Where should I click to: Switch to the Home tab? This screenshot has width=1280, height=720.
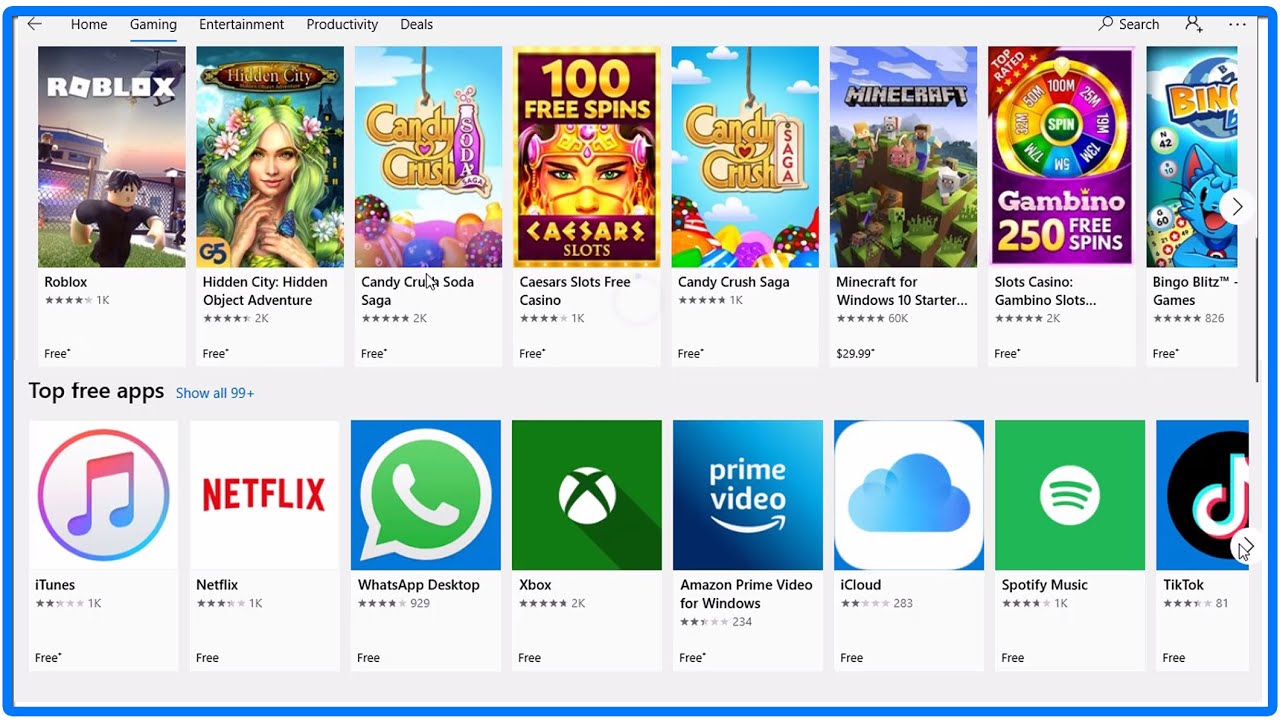(x=89, y=24)
